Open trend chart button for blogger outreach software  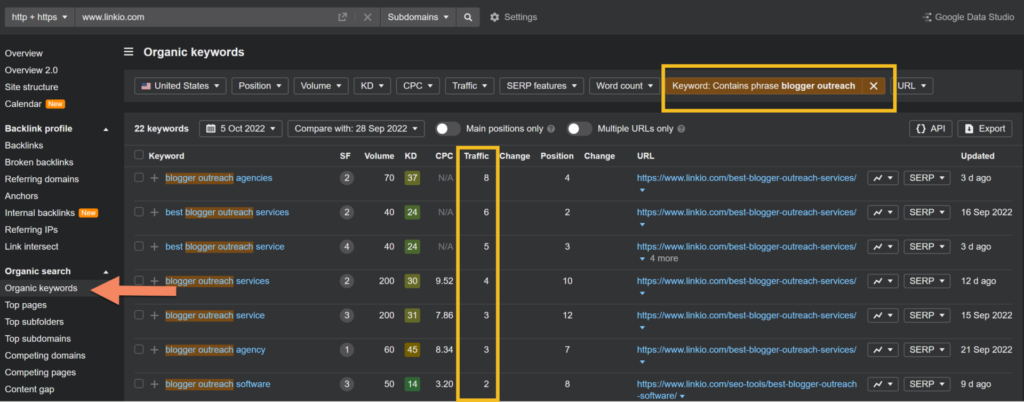(883, 384)
